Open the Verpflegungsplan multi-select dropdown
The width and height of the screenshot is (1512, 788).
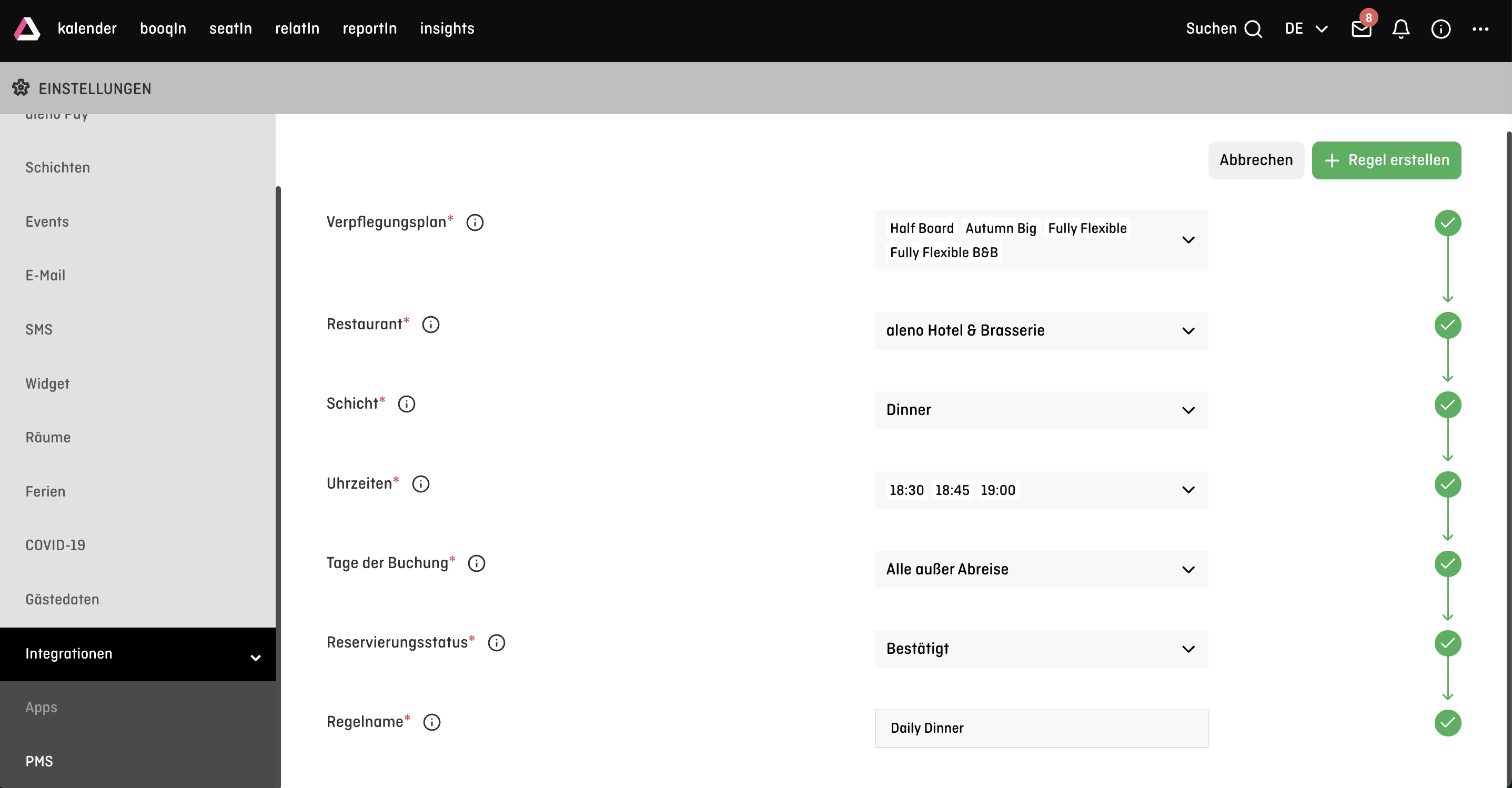(1041, 240)
